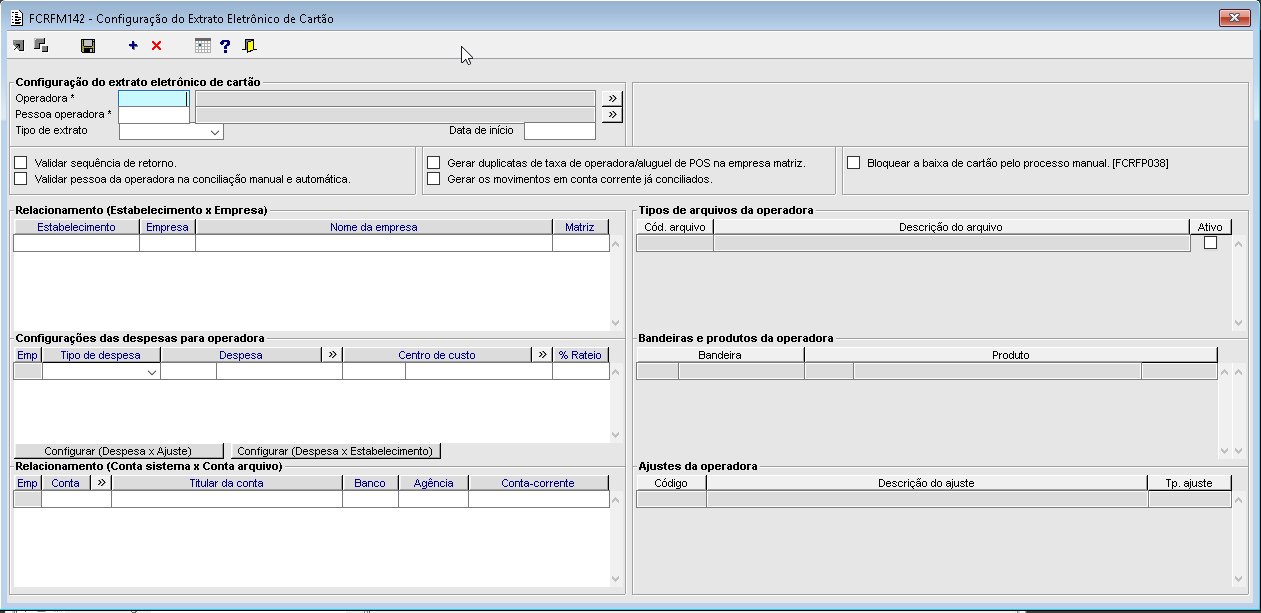Click the Conta-corrente column header
Viewport: 1261px width, 613px height.
(x=538, y=483)
